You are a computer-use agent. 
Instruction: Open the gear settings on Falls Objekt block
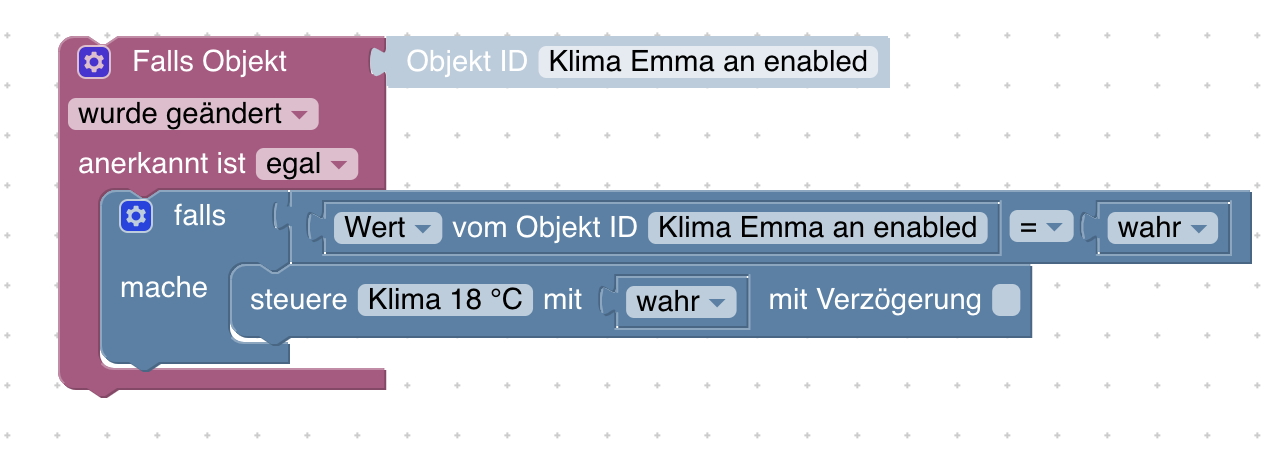point(94,63)
